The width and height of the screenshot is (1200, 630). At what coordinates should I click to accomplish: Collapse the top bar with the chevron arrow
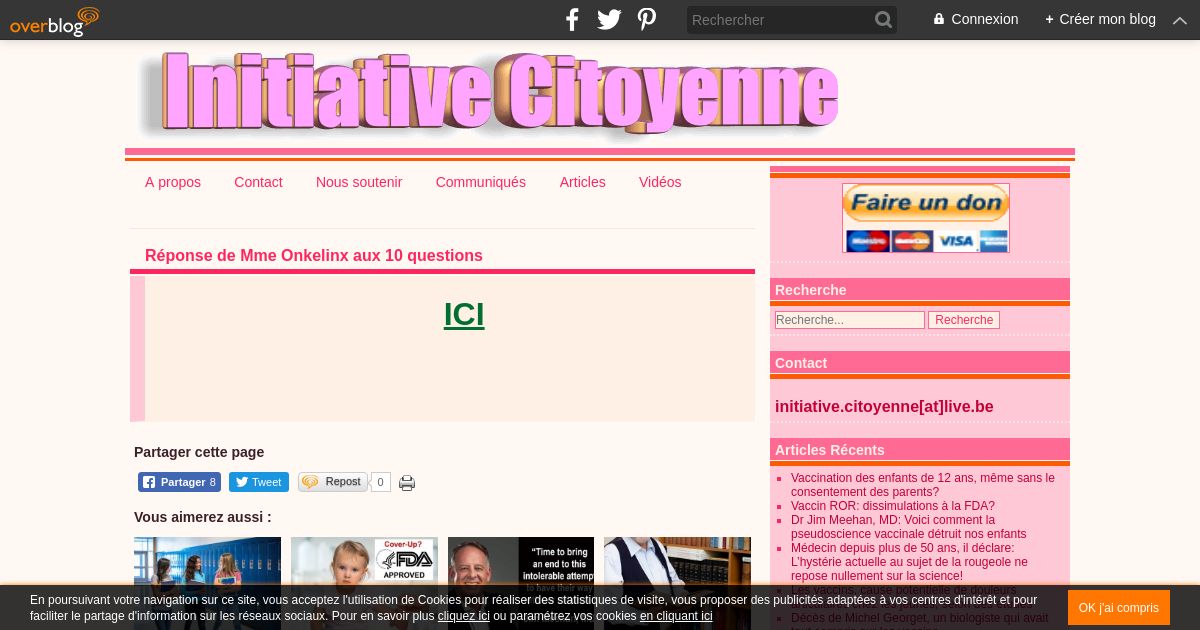click(1180, 20)
